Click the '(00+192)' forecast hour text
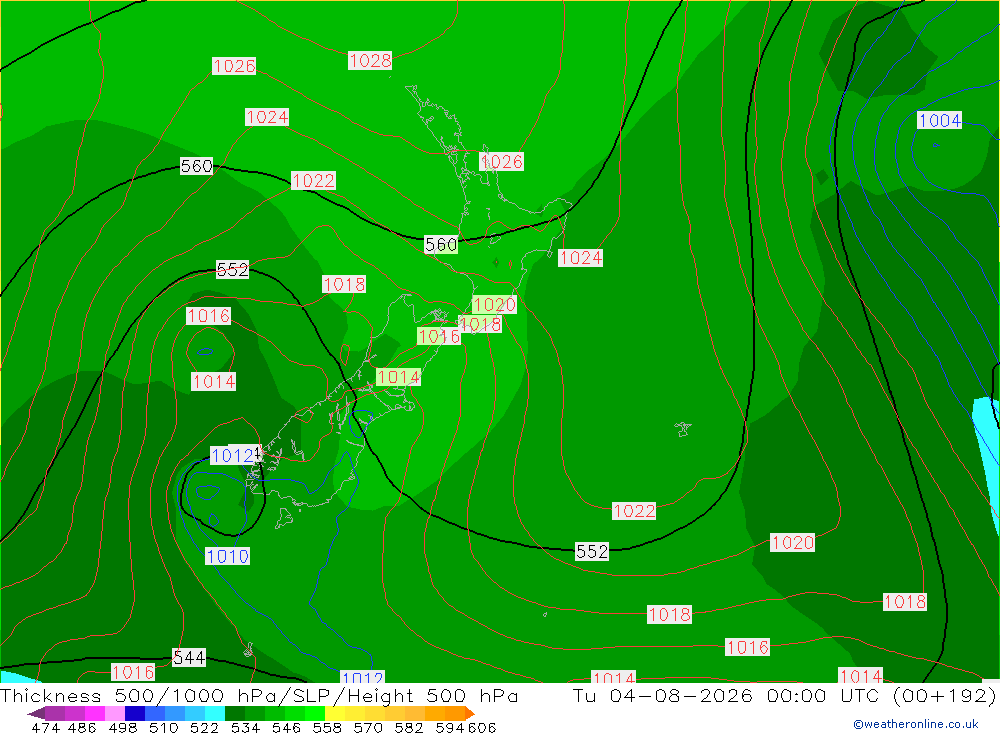Image resolution: width=1000 pixels, height=733 pixels. tap(944, 695)
